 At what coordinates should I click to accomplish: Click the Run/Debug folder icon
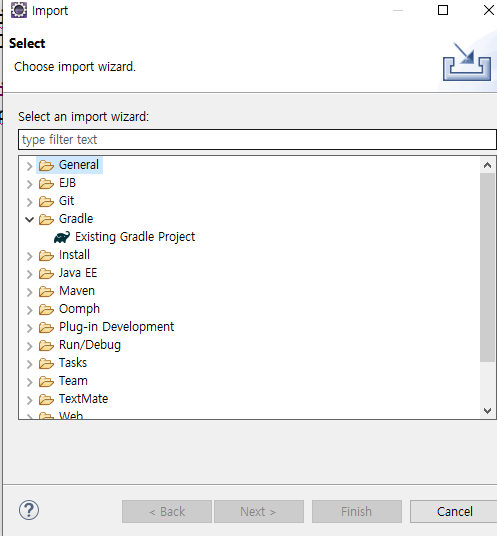point(46,345)
